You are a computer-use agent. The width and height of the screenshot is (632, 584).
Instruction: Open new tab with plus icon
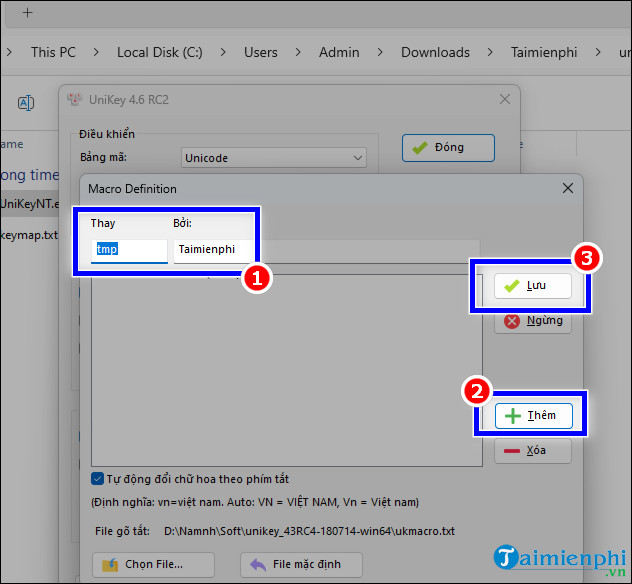coord(27,13)
